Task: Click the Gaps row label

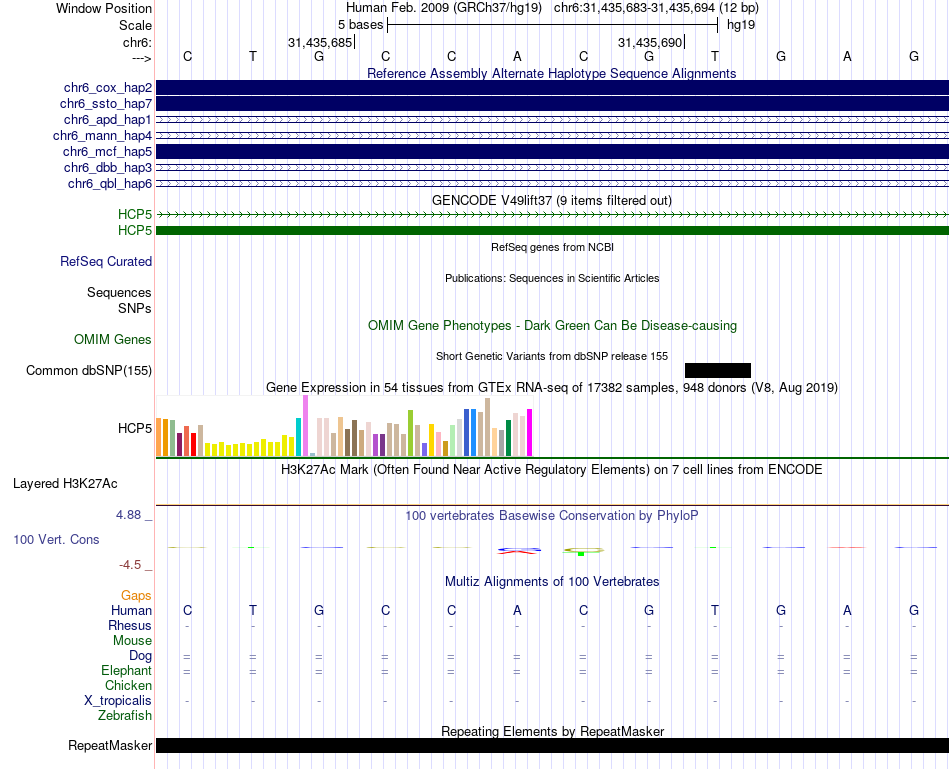Action: pyautogui.click(x=136, y=596)
